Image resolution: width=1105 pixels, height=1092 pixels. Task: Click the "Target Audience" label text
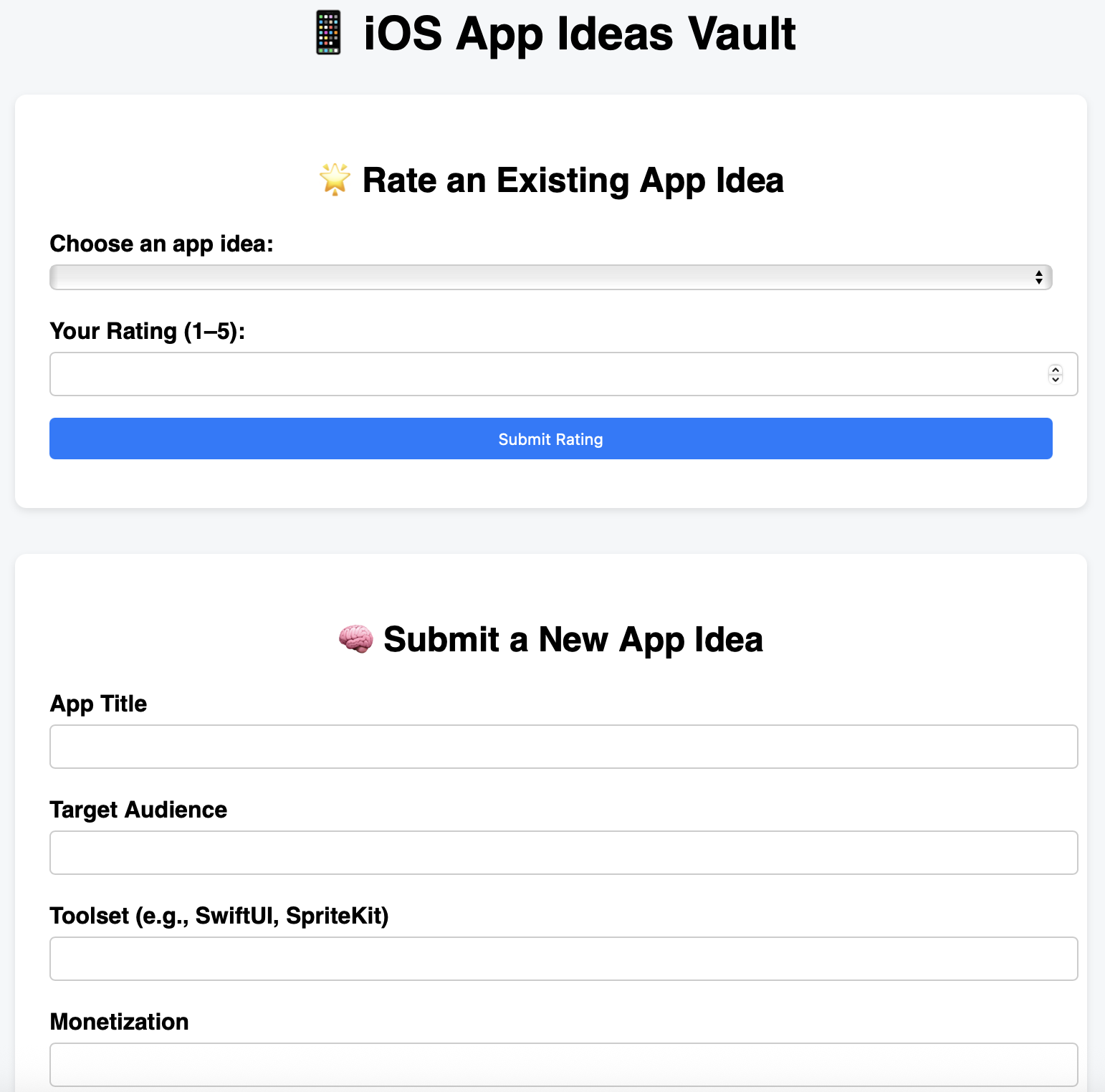click(x=138, y=810)
